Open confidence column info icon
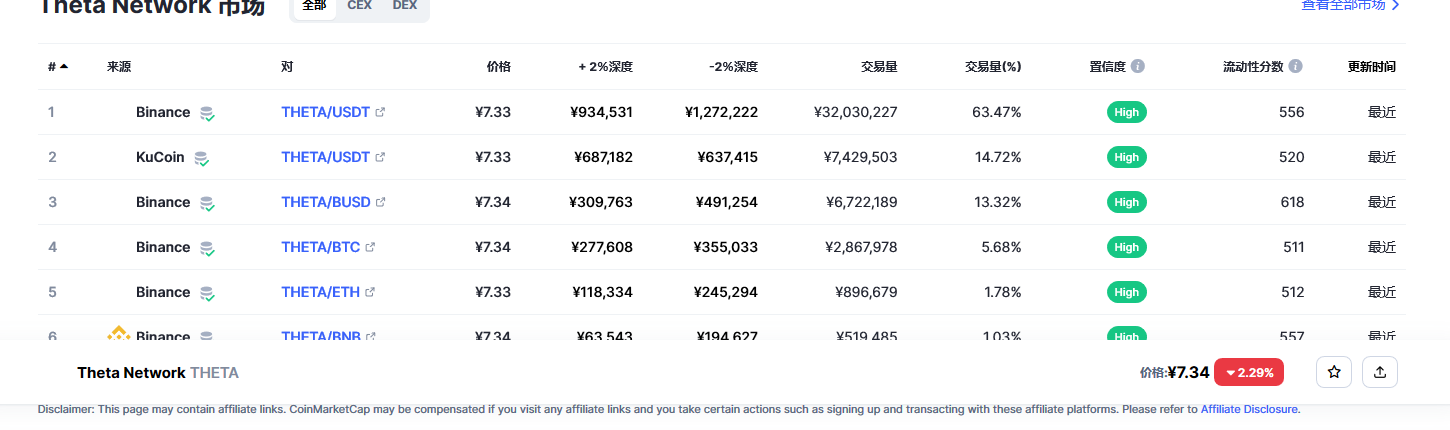The image size is (1450, 430). tap(1138, 67)
